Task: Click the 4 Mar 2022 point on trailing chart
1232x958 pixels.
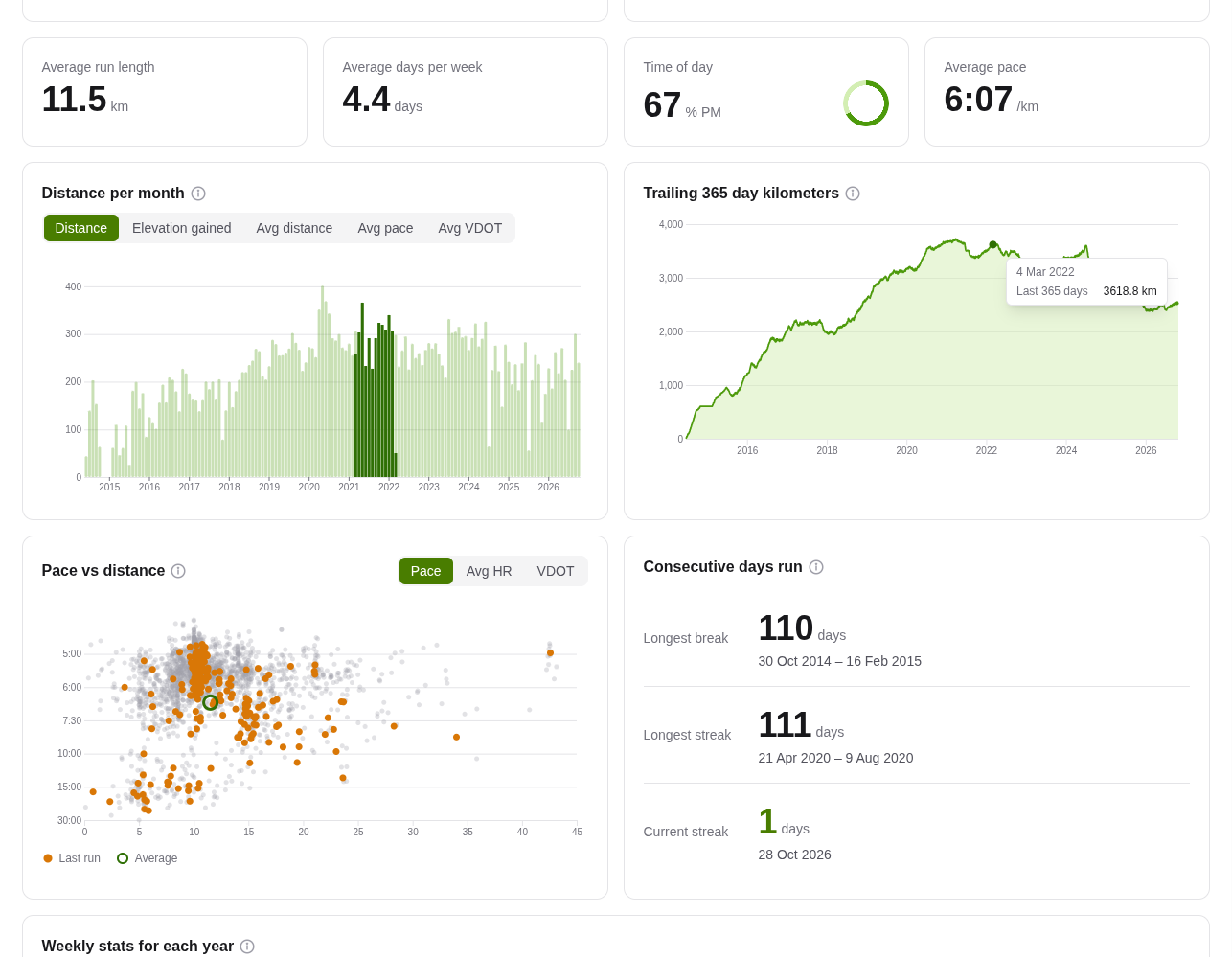Action: coord(992,245)
